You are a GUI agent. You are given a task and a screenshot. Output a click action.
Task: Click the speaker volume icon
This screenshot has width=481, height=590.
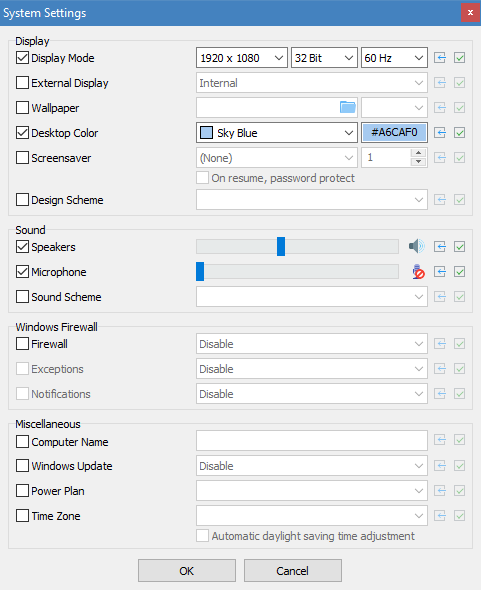[x=417, y=246]
